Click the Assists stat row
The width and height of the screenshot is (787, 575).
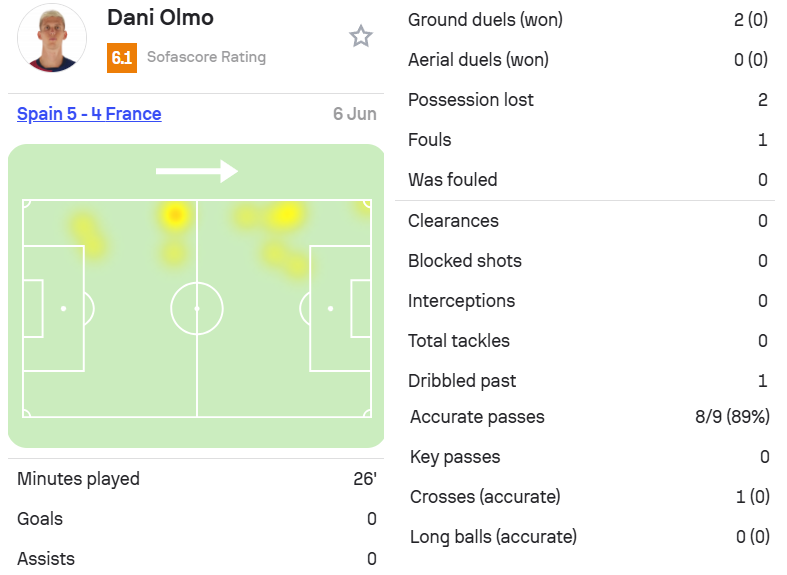(x=197, y=558)
